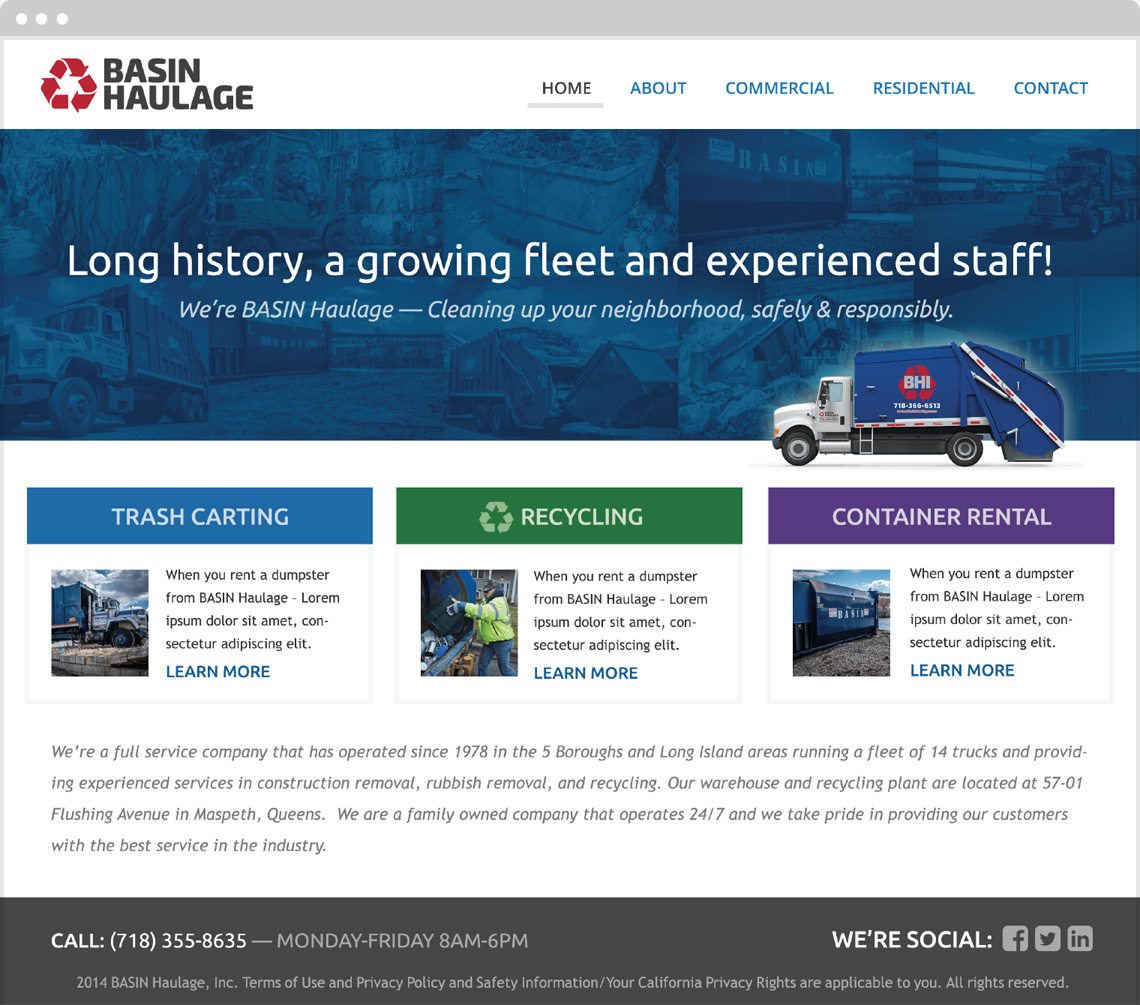
Task: Open the Twitter social icon
Action: pos(1048,938)
